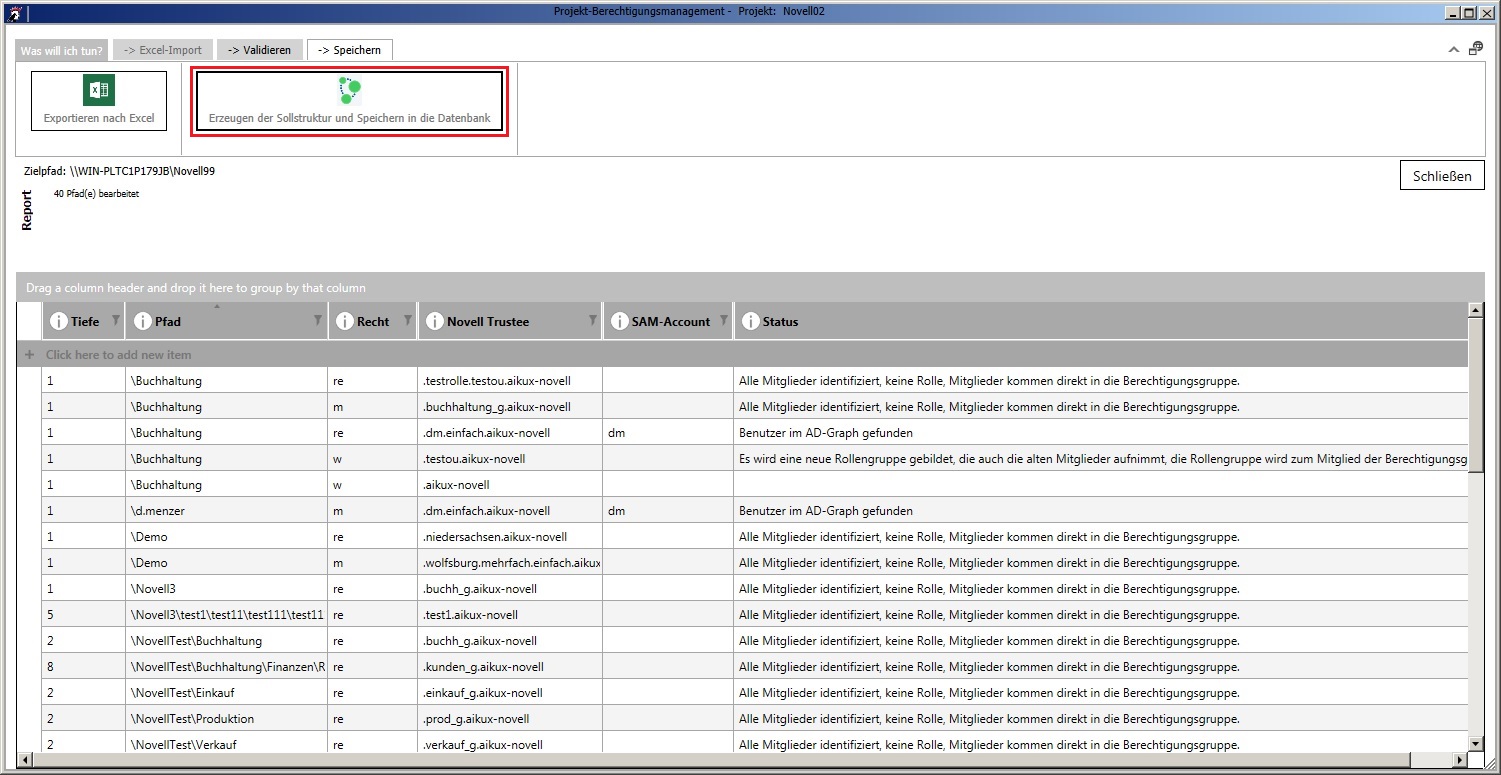Click info icon in Recht column header

(x=344, y=321)
